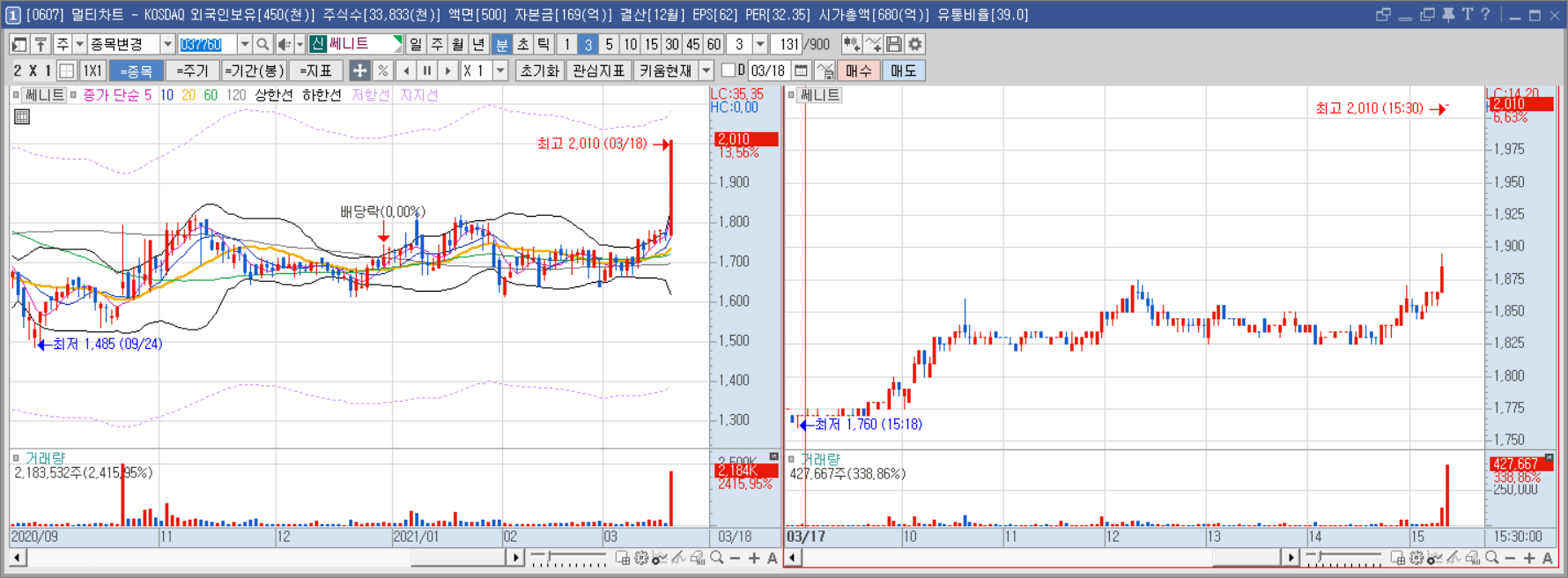Toggle the percent (%) scale icon
This screenshot has width=1568, height=578.
[382, 70]
